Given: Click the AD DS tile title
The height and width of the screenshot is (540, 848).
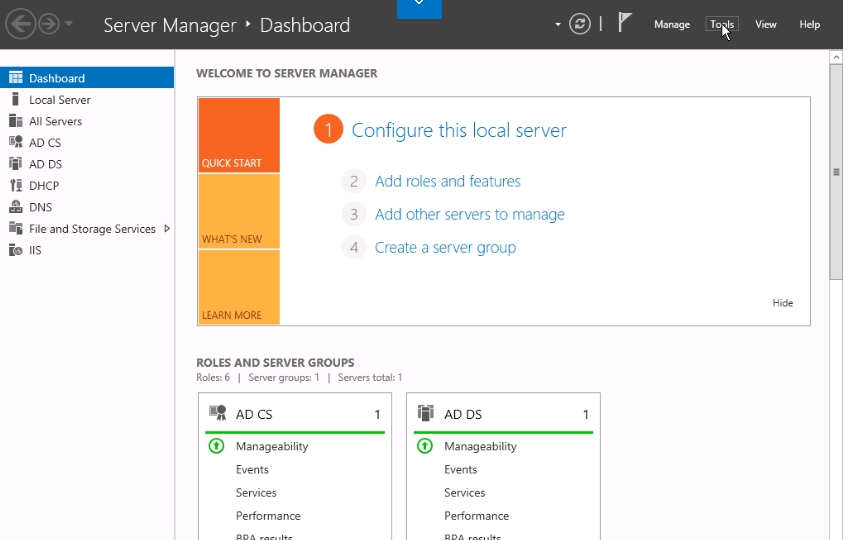Looking at the screenshot, I should coord(462,414).
